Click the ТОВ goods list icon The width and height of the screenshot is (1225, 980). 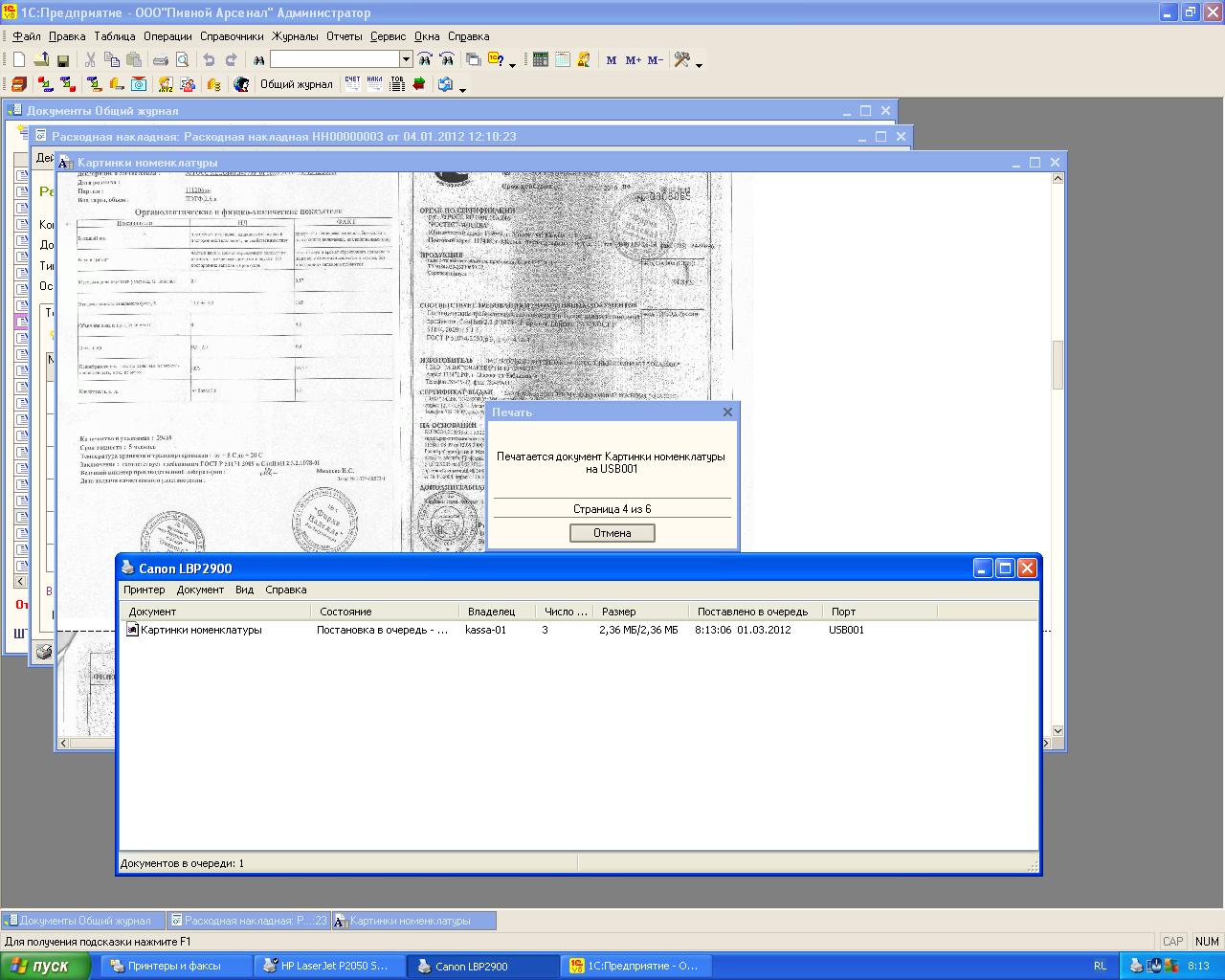click(397, 84)
